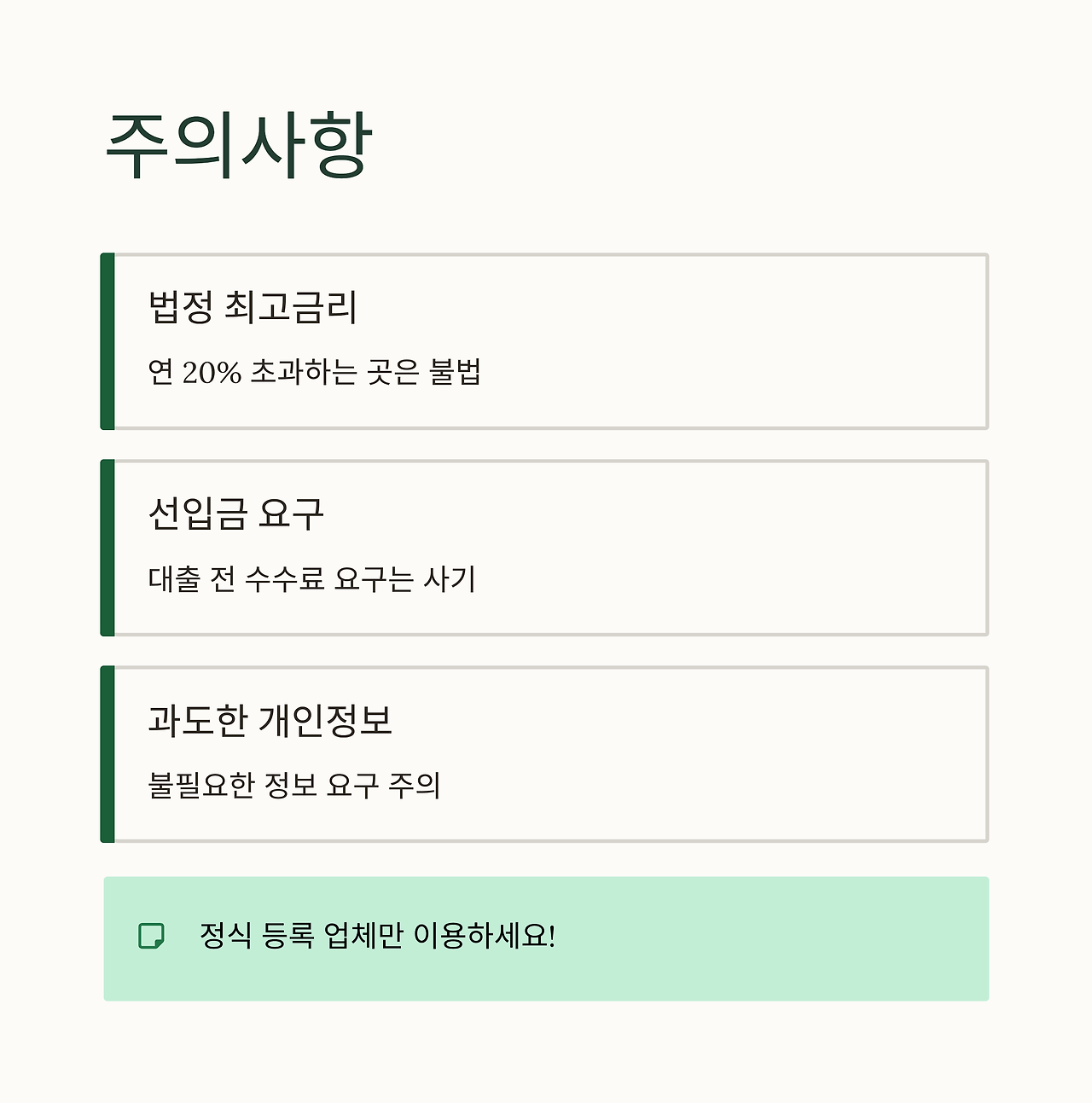
Task: Click the green accent bar of 선입금 요구 card
Action: tap(107, 548)
